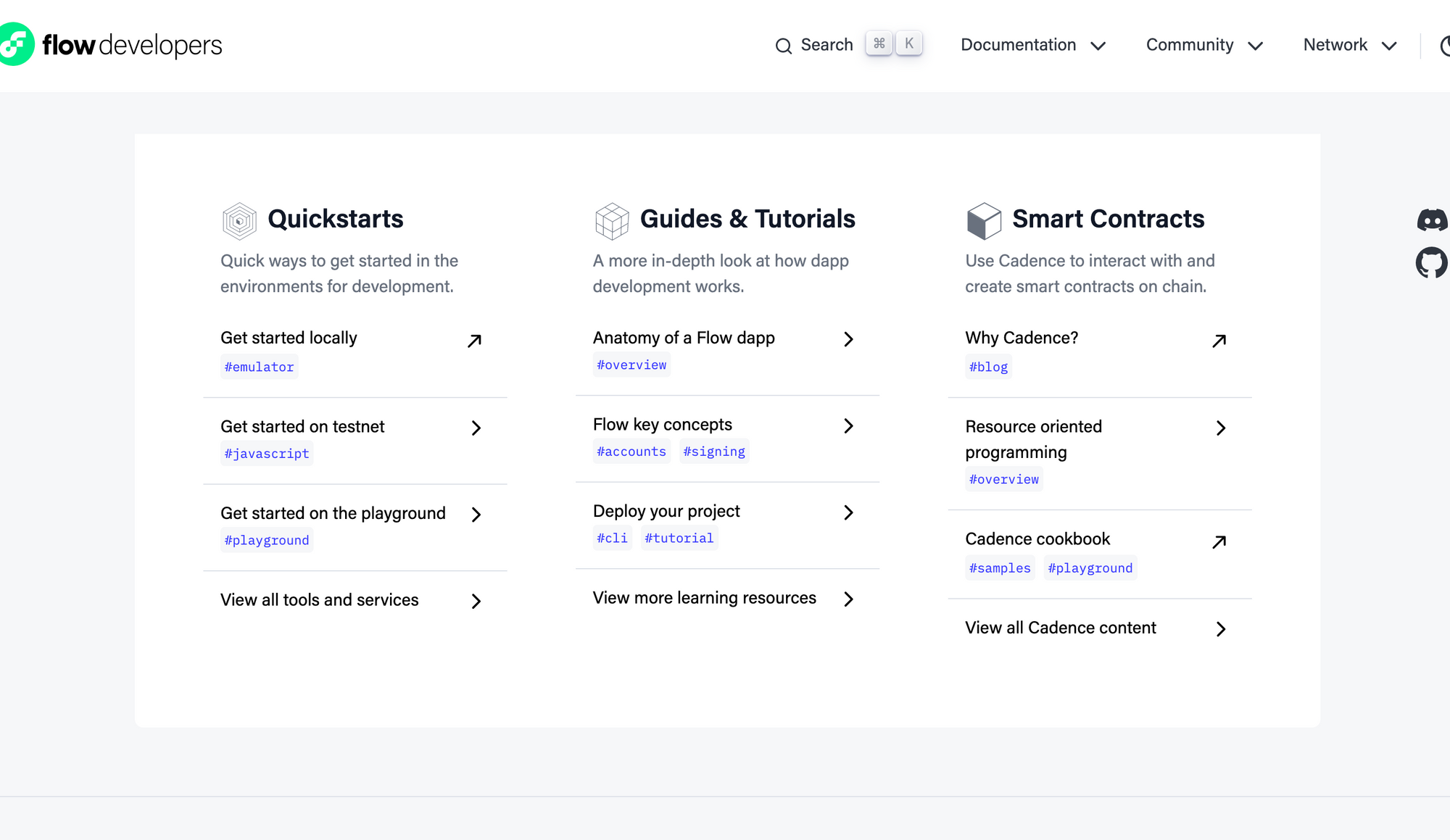This screenshot has height=840, width=1450.
Task: Open Get started on the playground link
Action: pos(333,513)
